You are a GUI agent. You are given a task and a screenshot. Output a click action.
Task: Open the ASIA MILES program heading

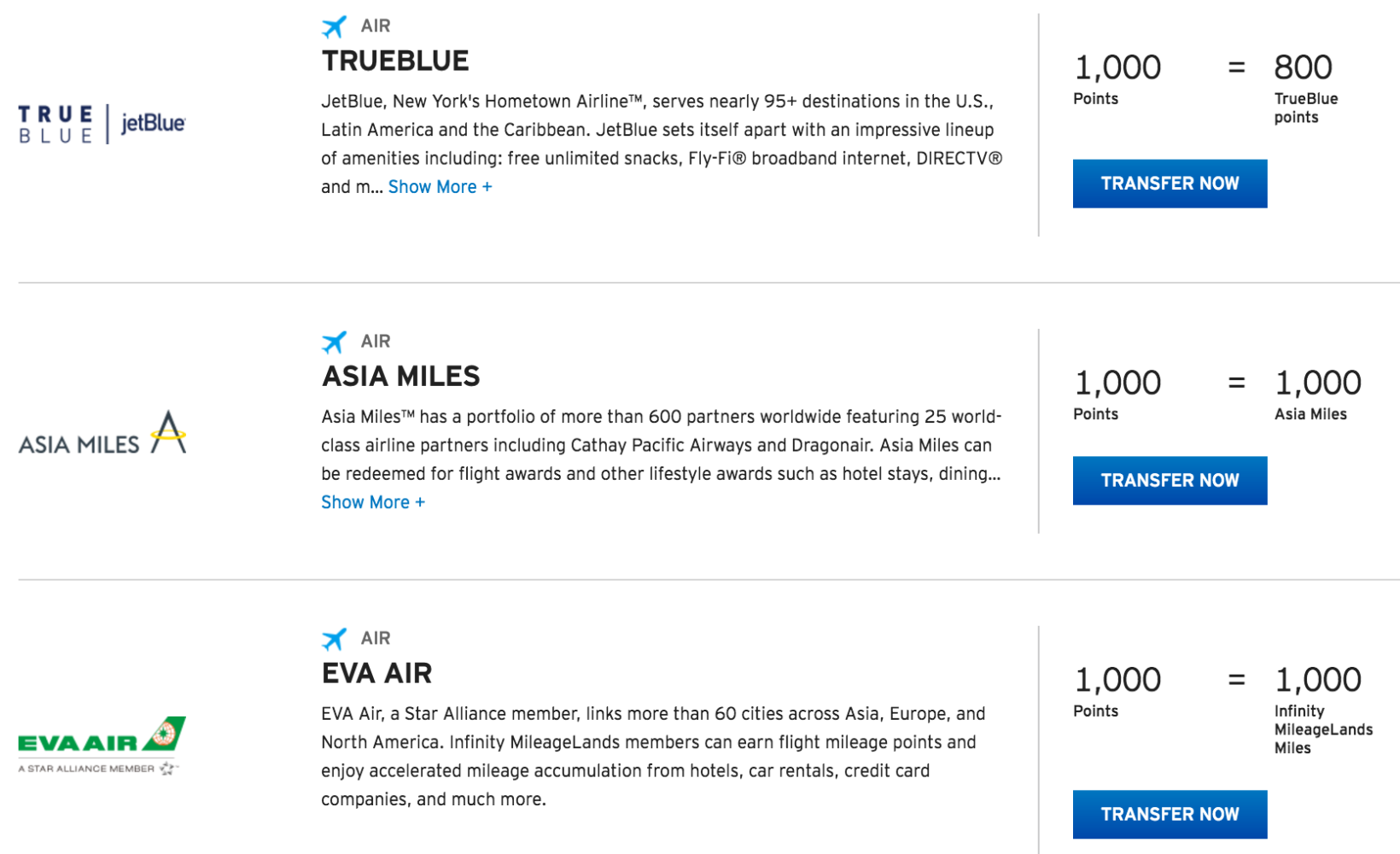400,376
